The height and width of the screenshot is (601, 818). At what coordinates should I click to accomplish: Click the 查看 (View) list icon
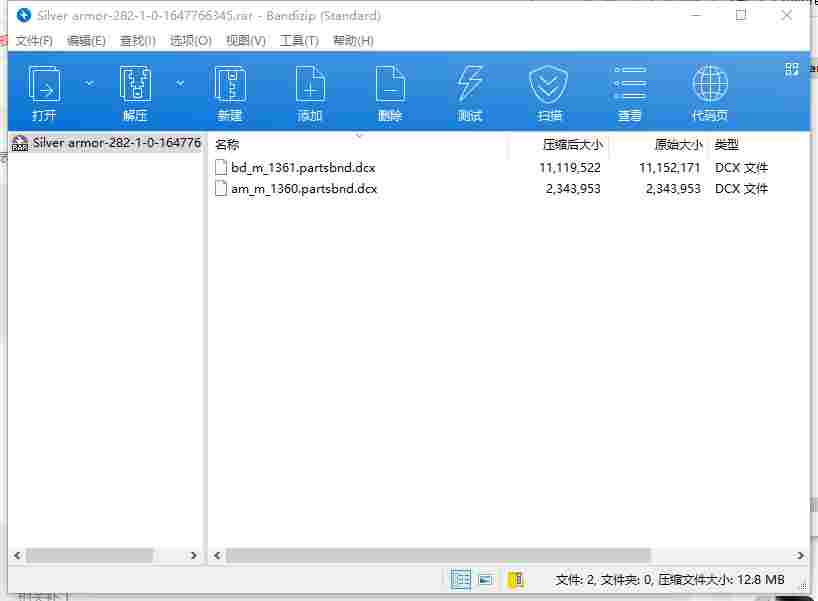pos(630,83)
